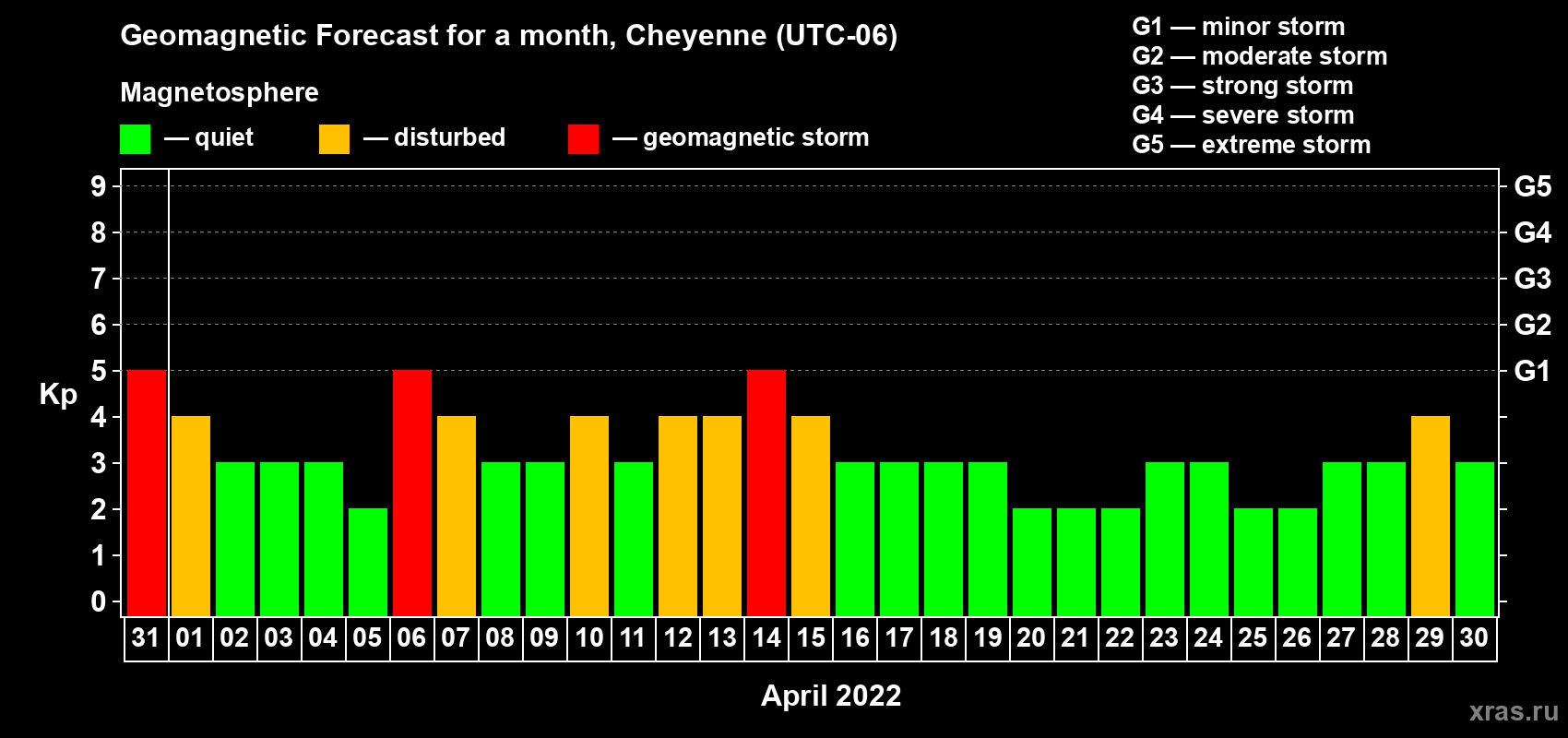Click the red geomagnetic storm legend swatch

[x=583, y=139]
